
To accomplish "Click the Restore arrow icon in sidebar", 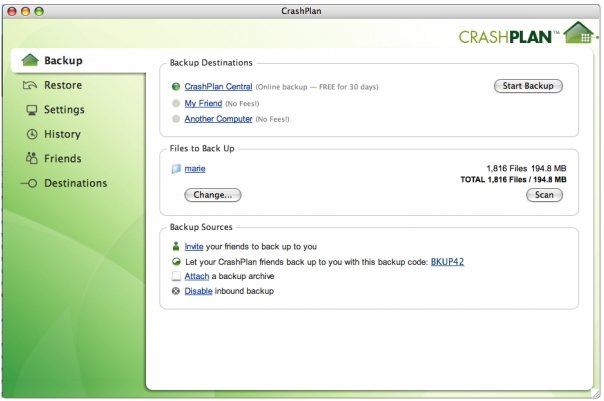I will click(30, 85).
